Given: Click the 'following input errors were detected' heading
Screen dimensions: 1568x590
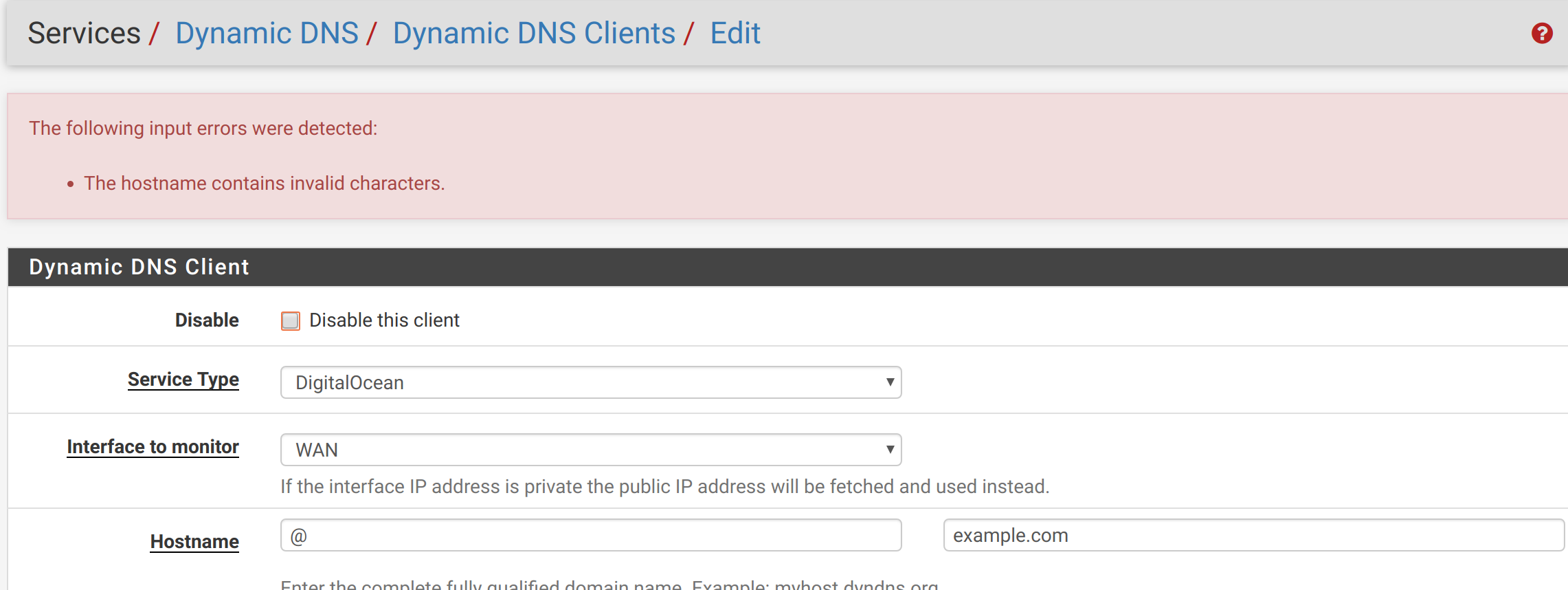Looking at the screenshot, I should click(203, 129).
